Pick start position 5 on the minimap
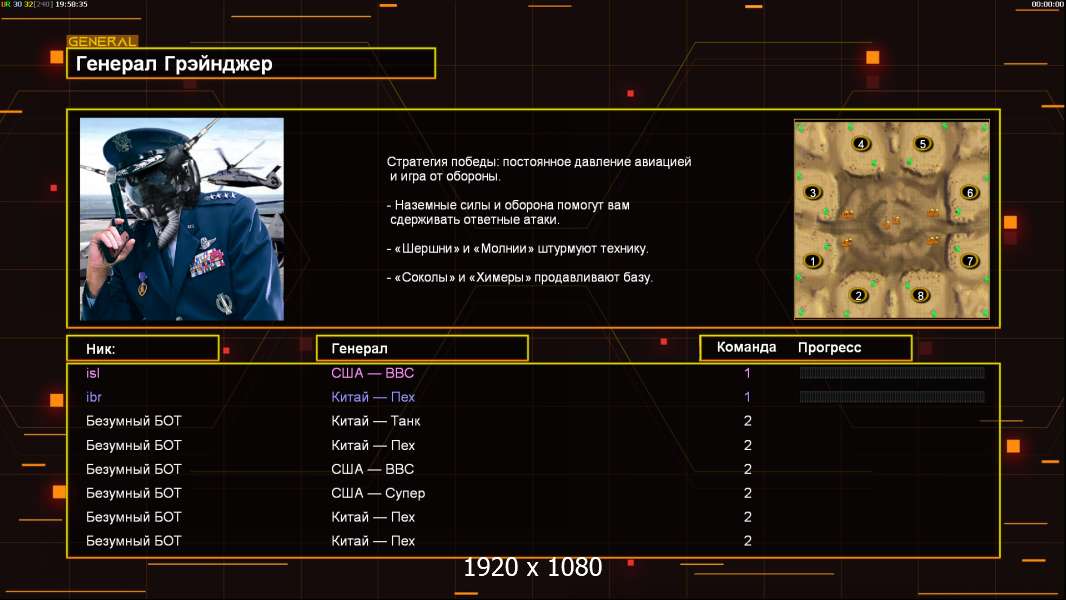Image resolution: width=1066 pixels, height=600 pixels. (x=923, y=143)
